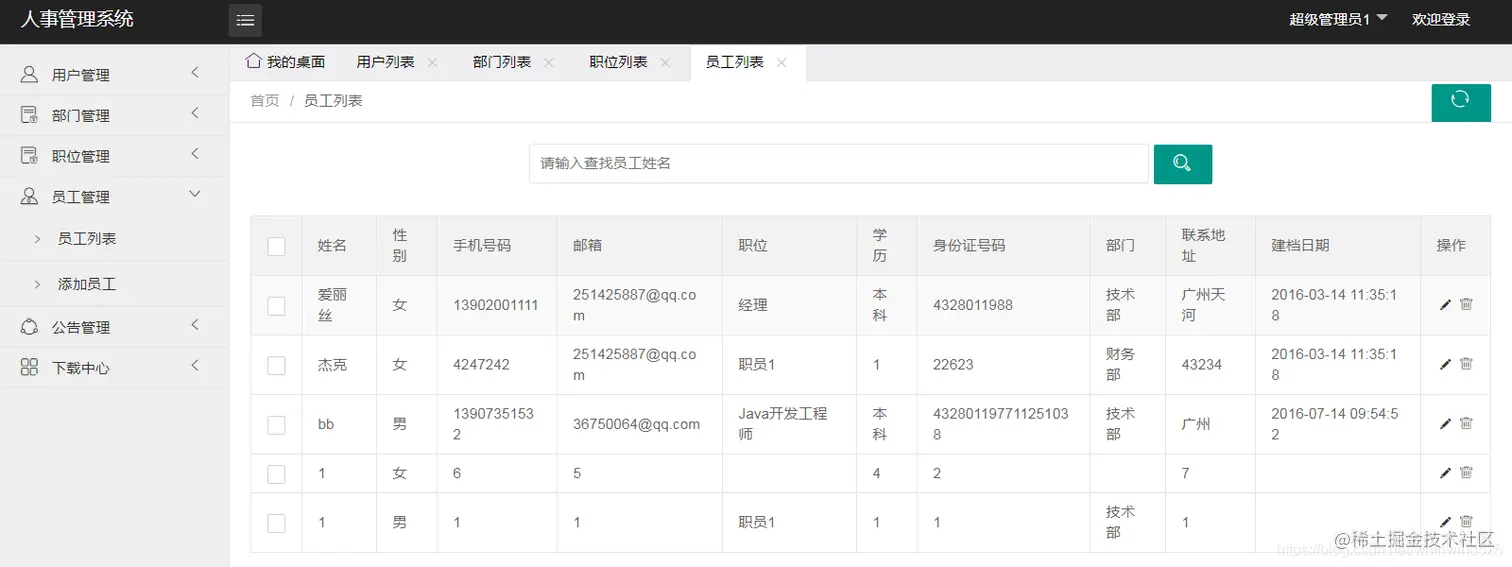1512x567 pixels.
Task: Delete the row with phone 6
Action: (1466, 472)
